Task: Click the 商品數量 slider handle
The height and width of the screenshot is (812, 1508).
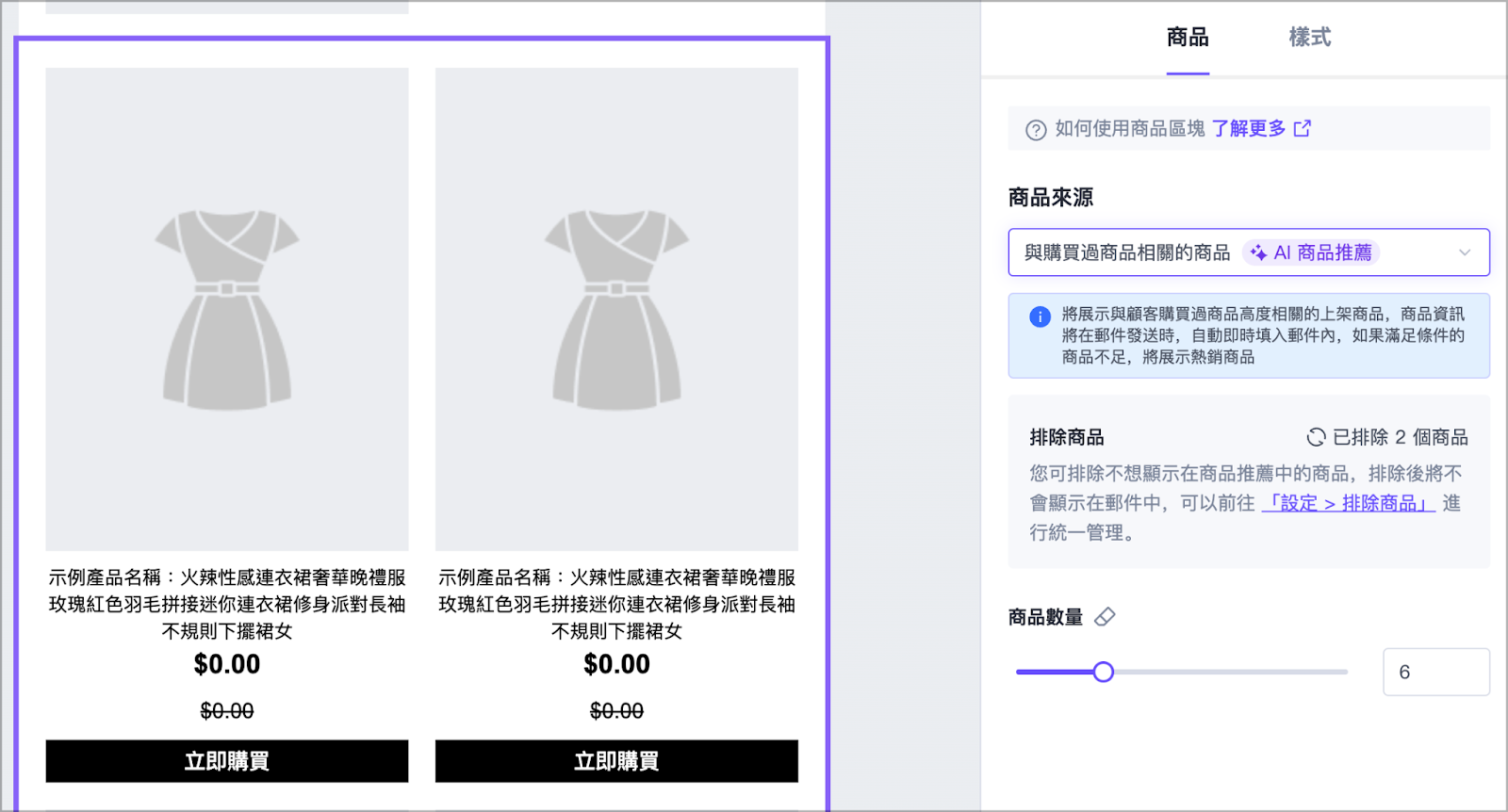Action: [x=1103, y=672]
